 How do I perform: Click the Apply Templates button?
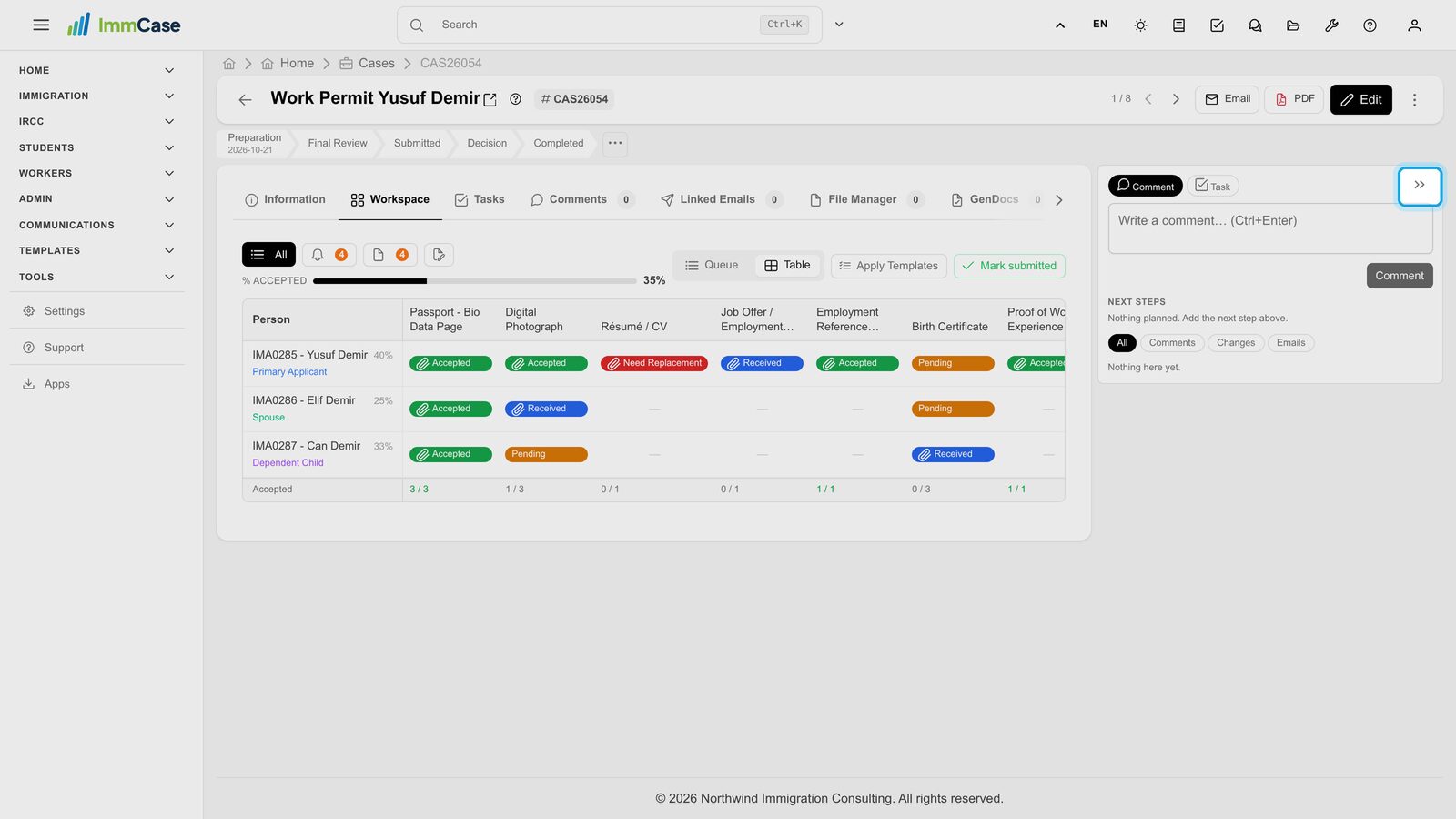(x=888, y=266)
